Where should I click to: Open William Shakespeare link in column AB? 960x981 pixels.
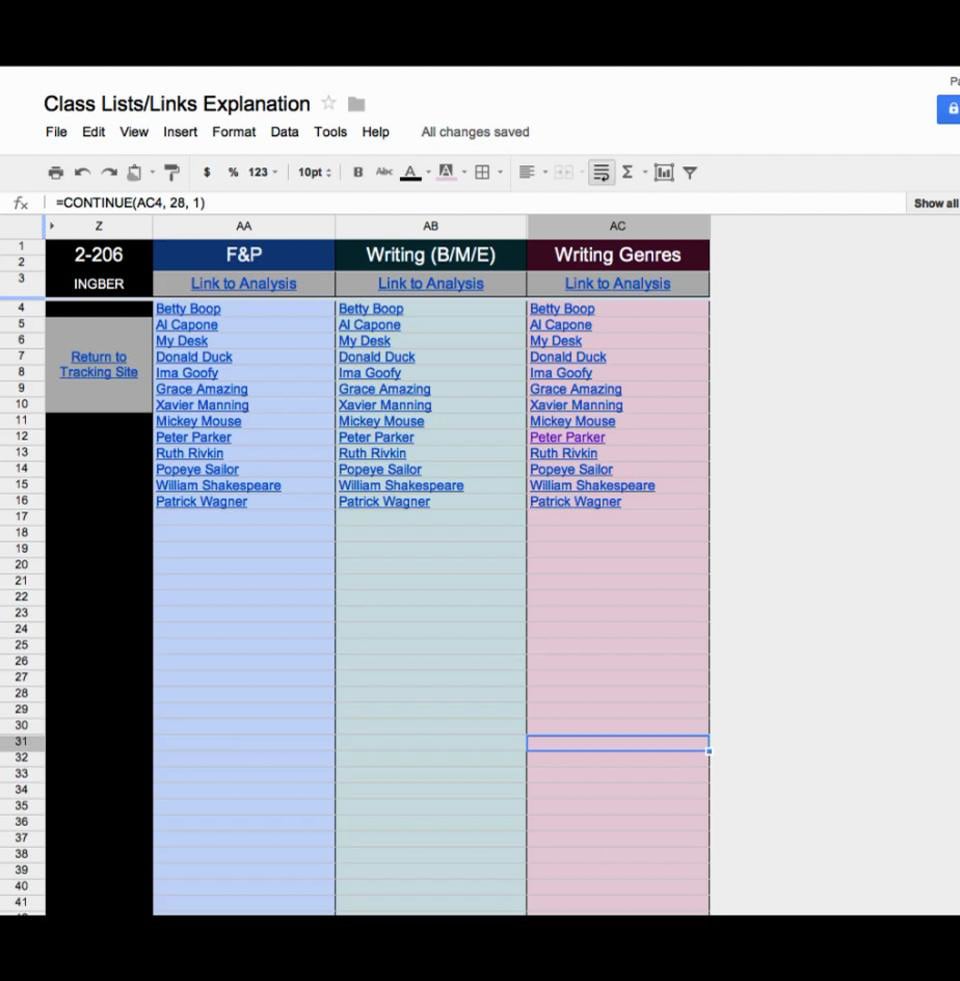[x=401, y=485]
